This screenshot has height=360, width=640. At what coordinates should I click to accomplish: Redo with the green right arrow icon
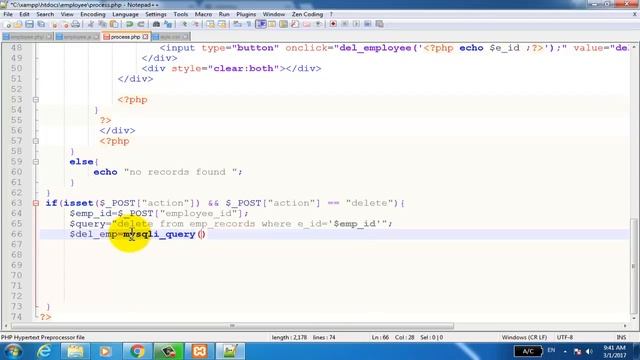141,24
